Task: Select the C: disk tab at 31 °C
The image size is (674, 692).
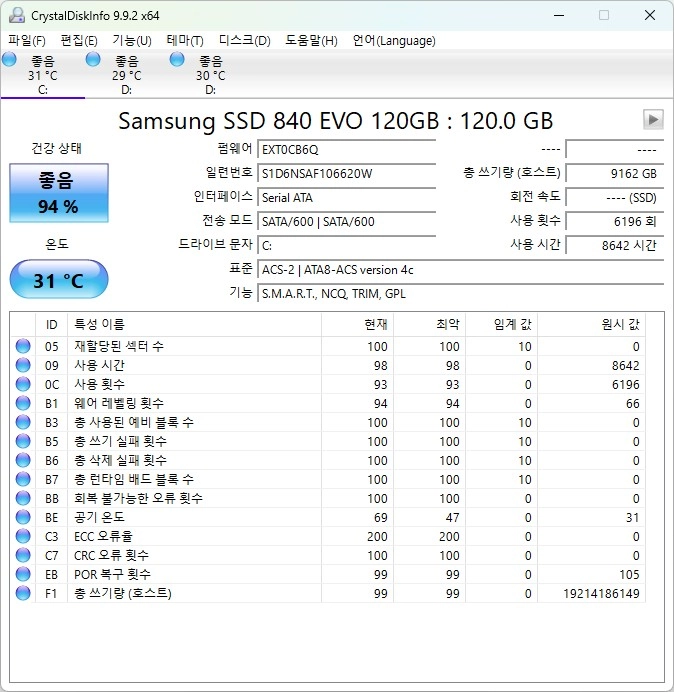Action: [42, 75]
